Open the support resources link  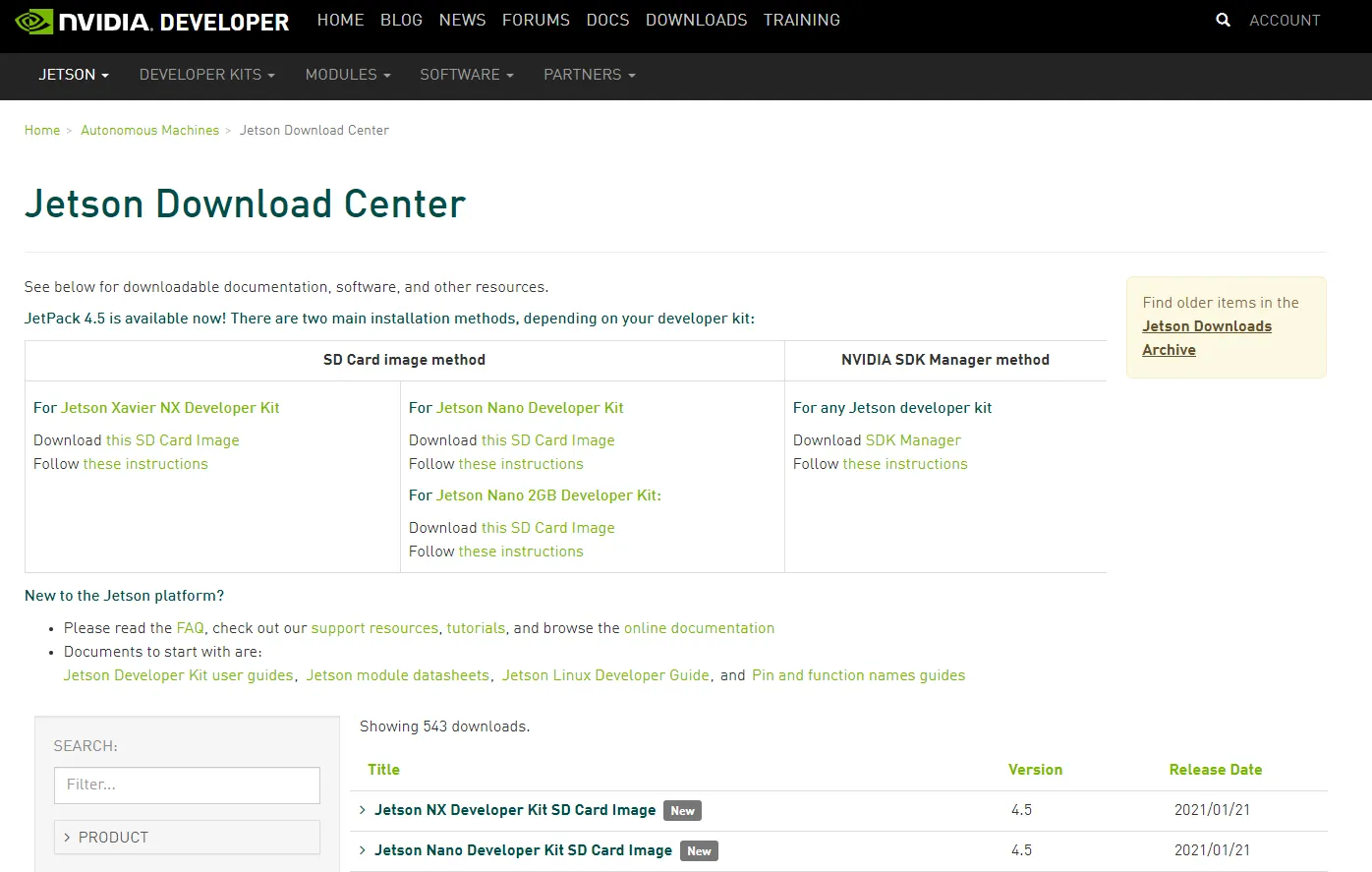coord(374,628)
